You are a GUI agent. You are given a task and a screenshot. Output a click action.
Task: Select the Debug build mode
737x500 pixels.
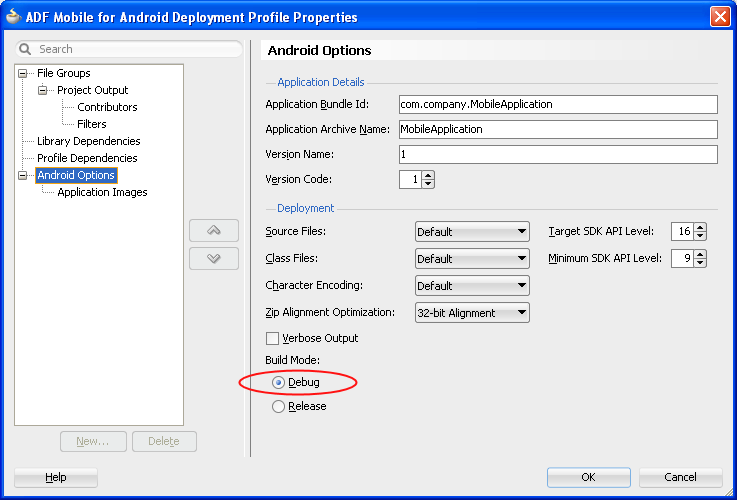278,383
